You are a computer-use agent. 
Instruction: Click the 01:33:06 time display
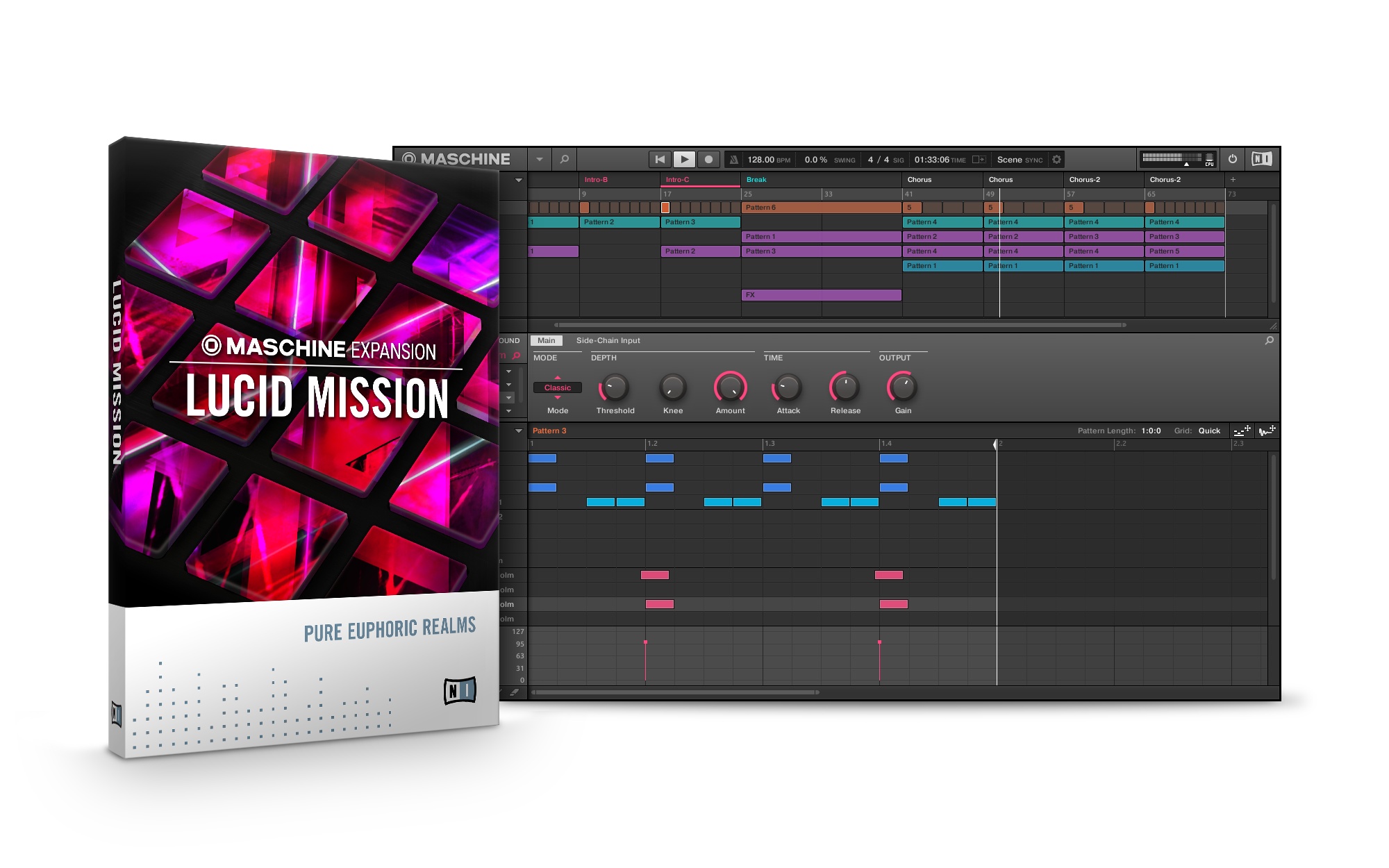coord(931,160)
